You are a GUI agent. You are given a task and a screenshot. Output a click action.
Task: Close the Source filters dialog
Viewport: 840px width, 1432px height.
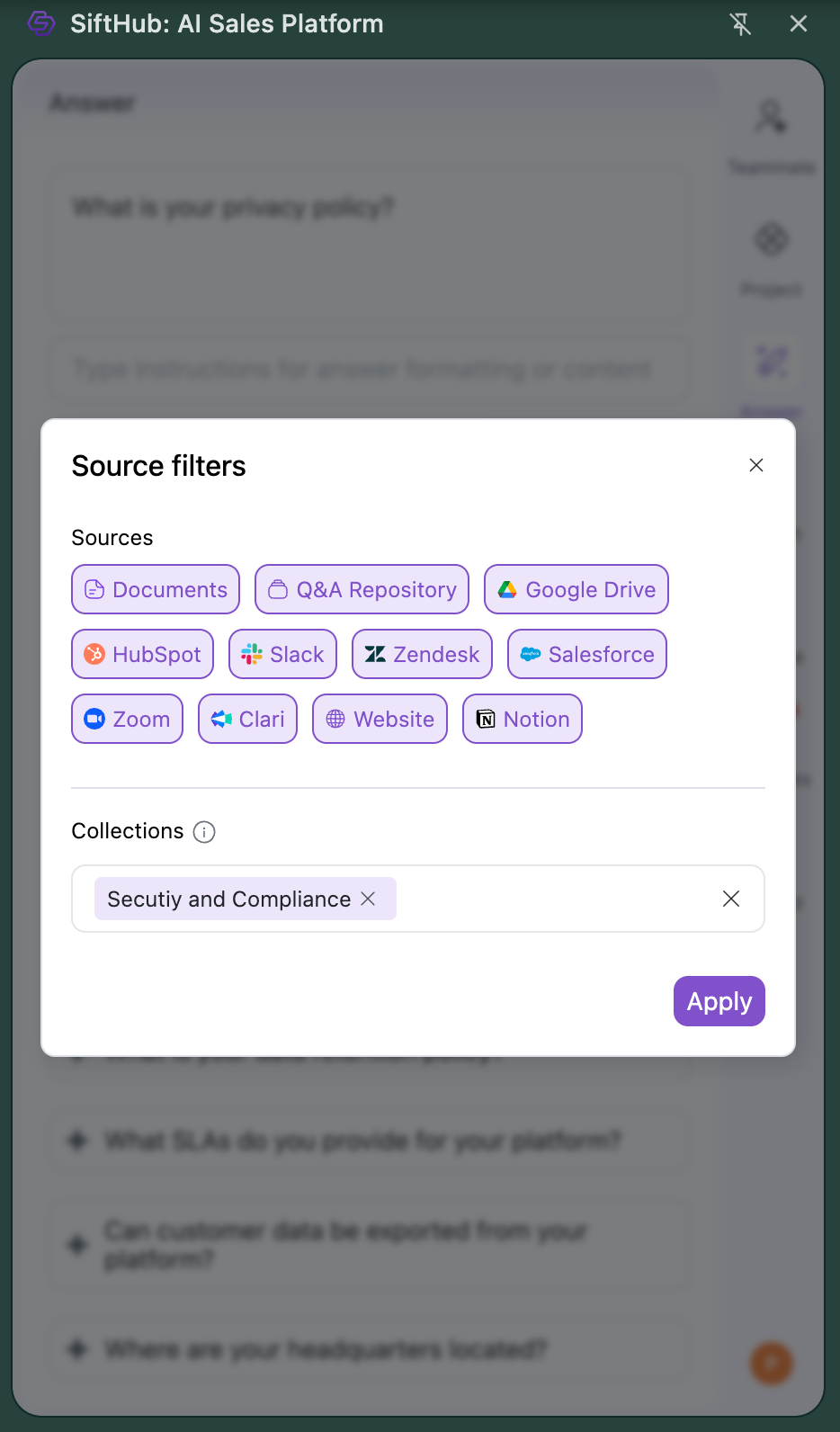(x=756, y=465)
